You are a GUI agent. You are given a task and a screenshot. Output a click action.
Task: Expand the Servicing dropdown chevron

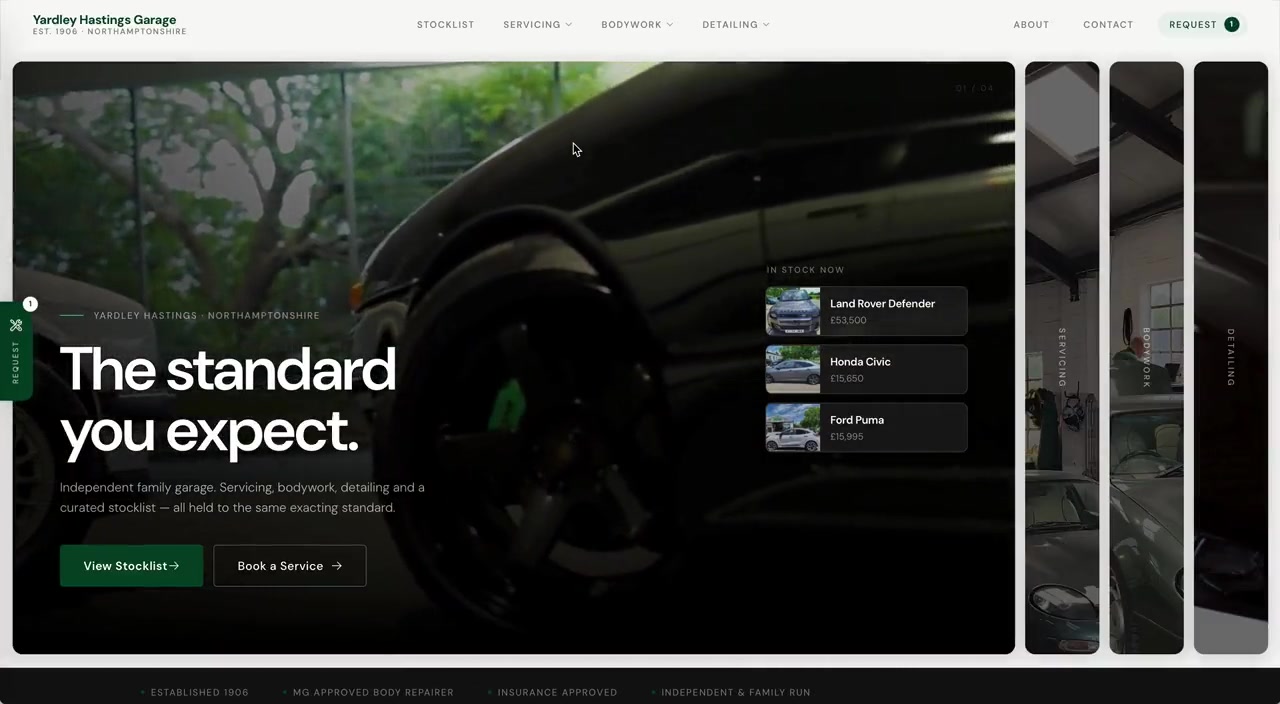pyautogui.click(x=569, y=24)
